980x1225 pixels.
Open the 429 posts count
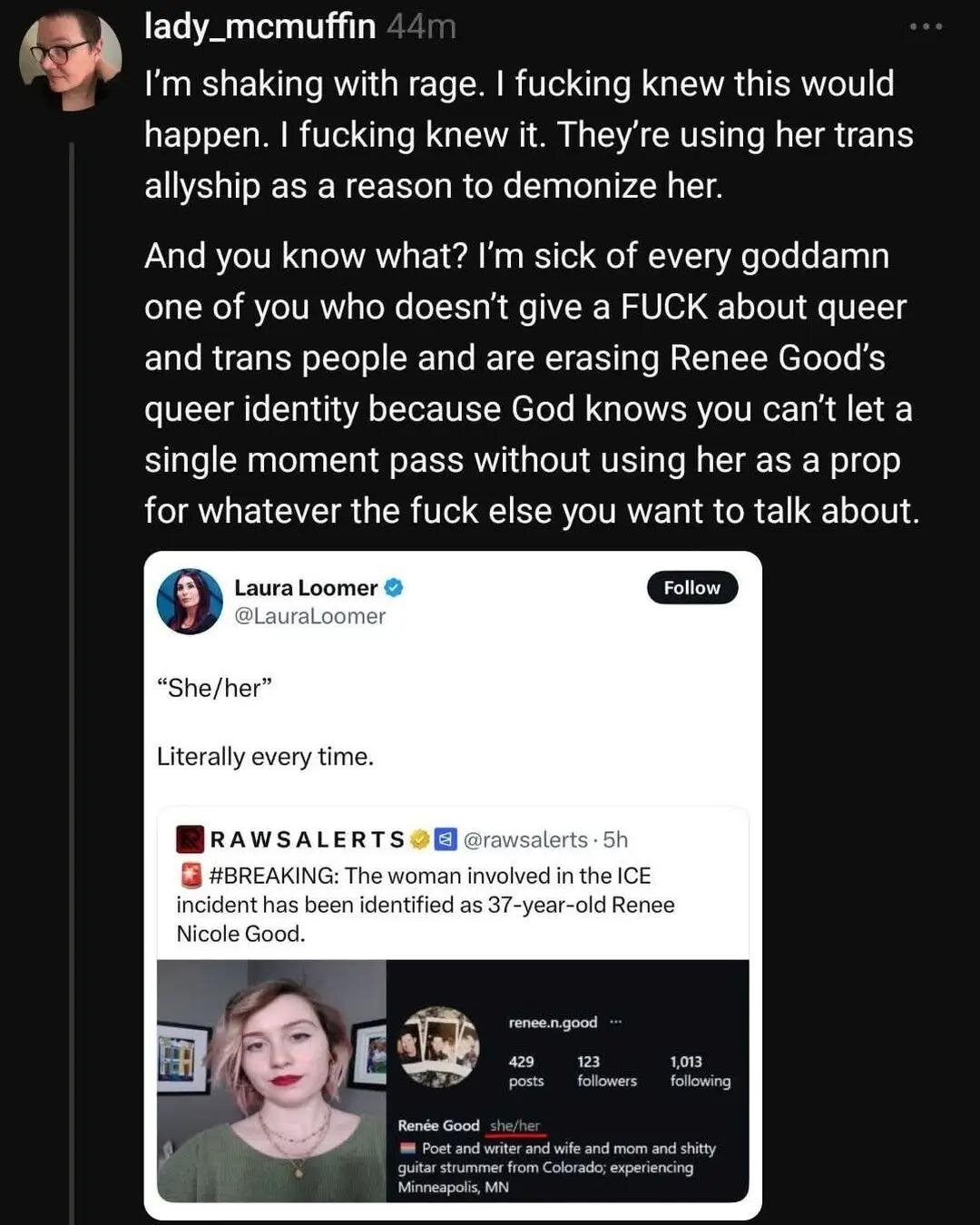tap(525, 1071)
